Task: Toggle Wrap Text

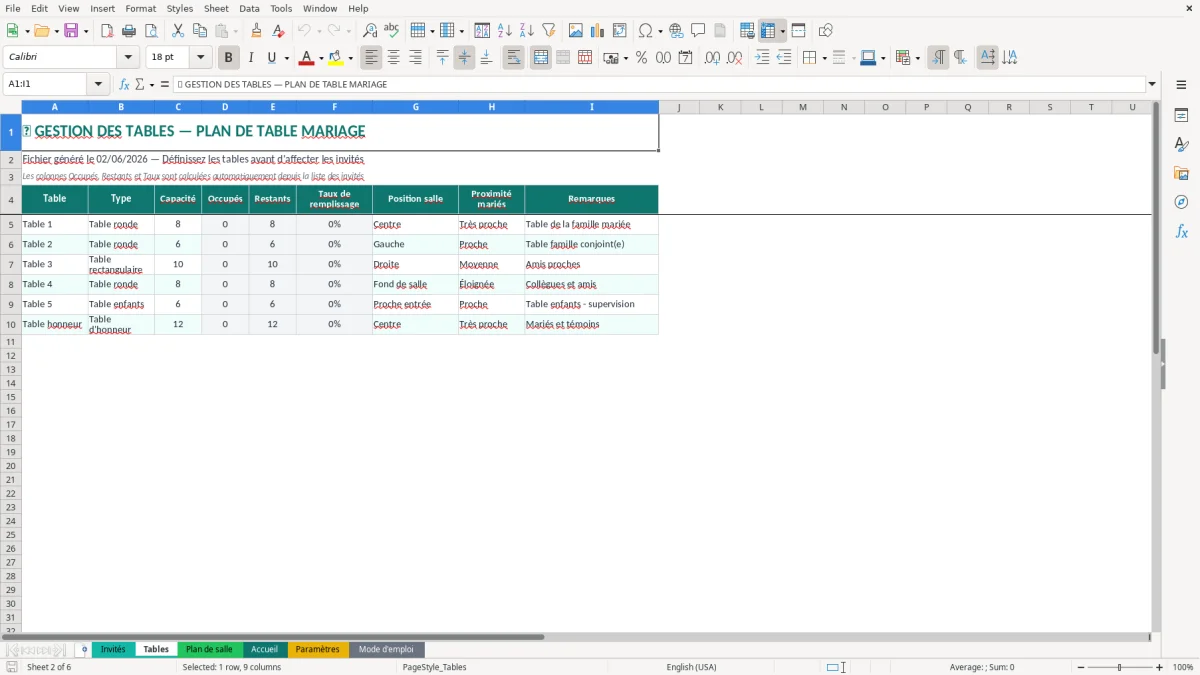Action: click(513, 58)
